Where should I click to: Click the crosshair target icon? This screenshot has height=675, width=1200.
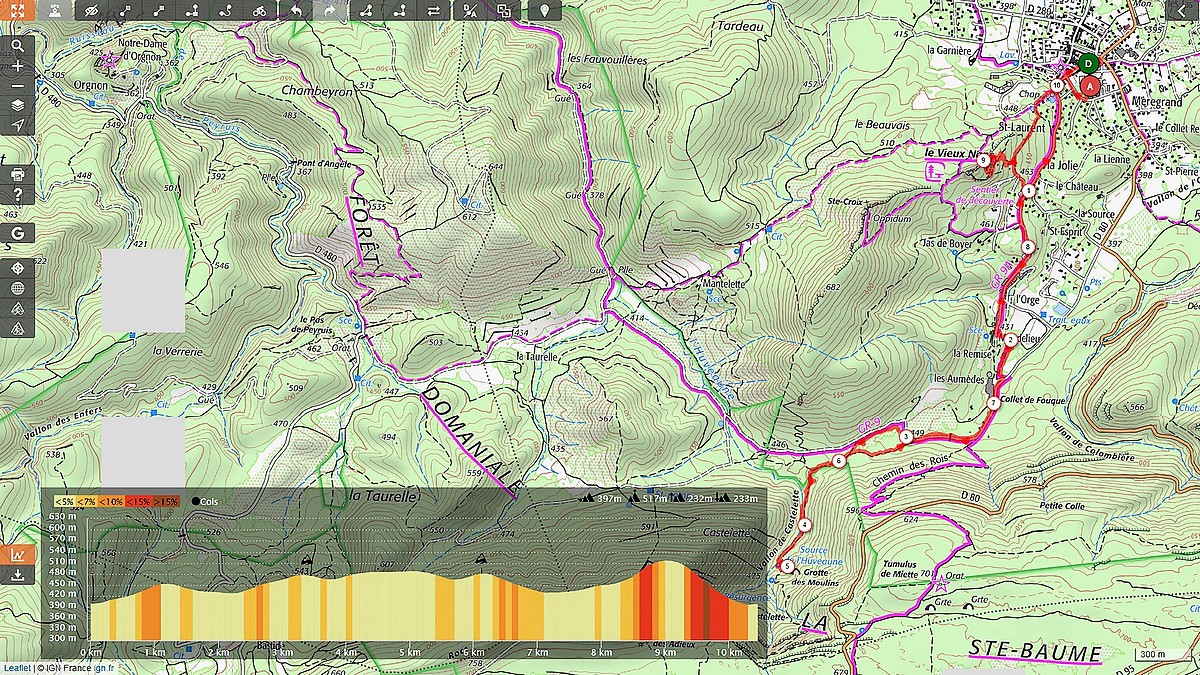pos(18,269)
